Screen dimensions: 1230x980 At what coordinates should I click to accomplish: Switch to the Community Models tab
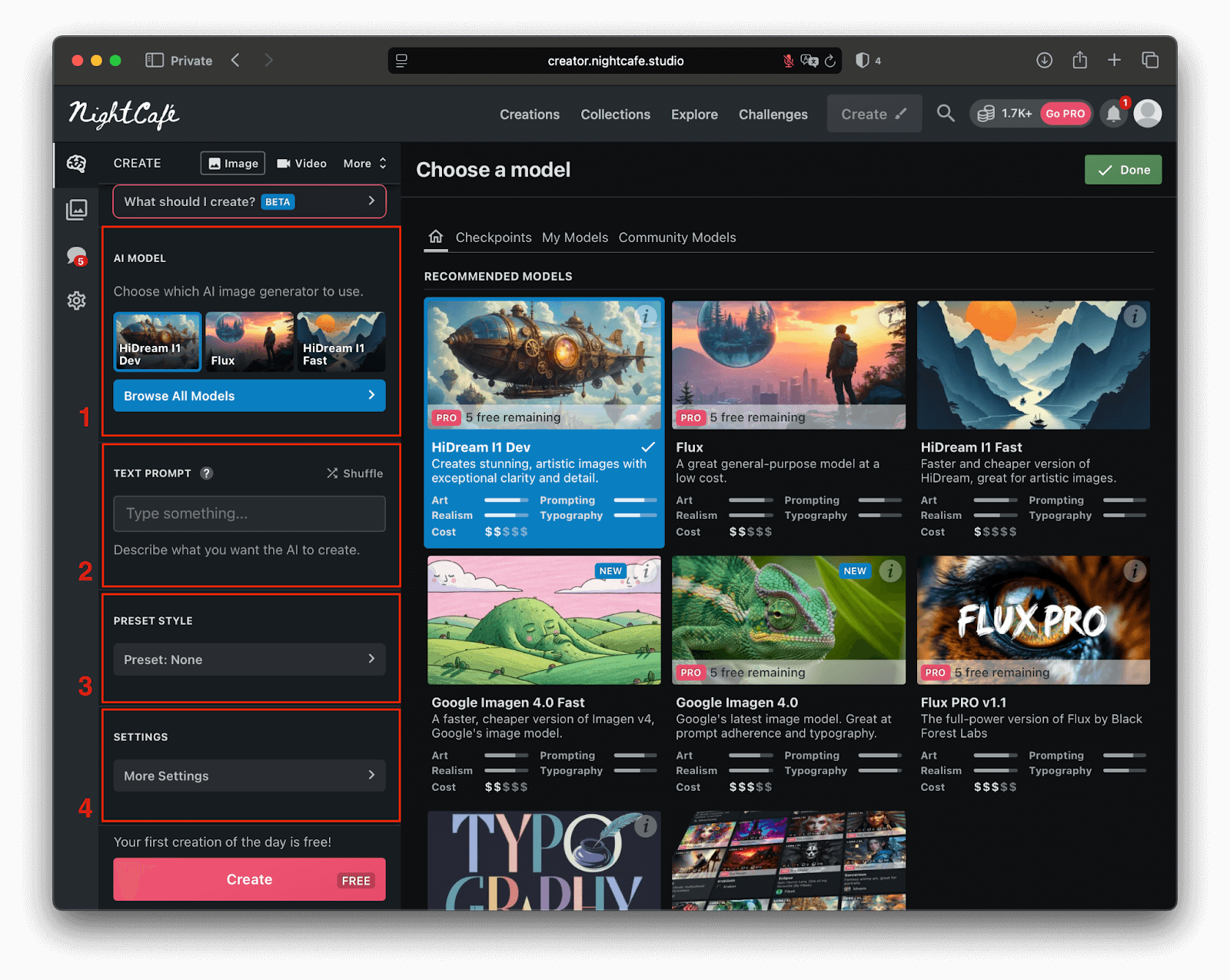click(676, 238)
